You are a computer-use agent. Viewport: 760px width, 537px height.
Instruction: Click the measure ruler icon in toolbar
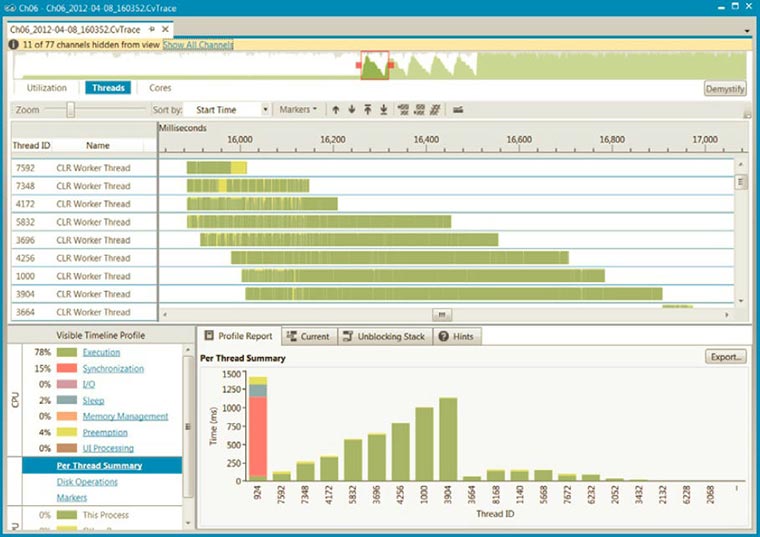click(x=458, y=109)
